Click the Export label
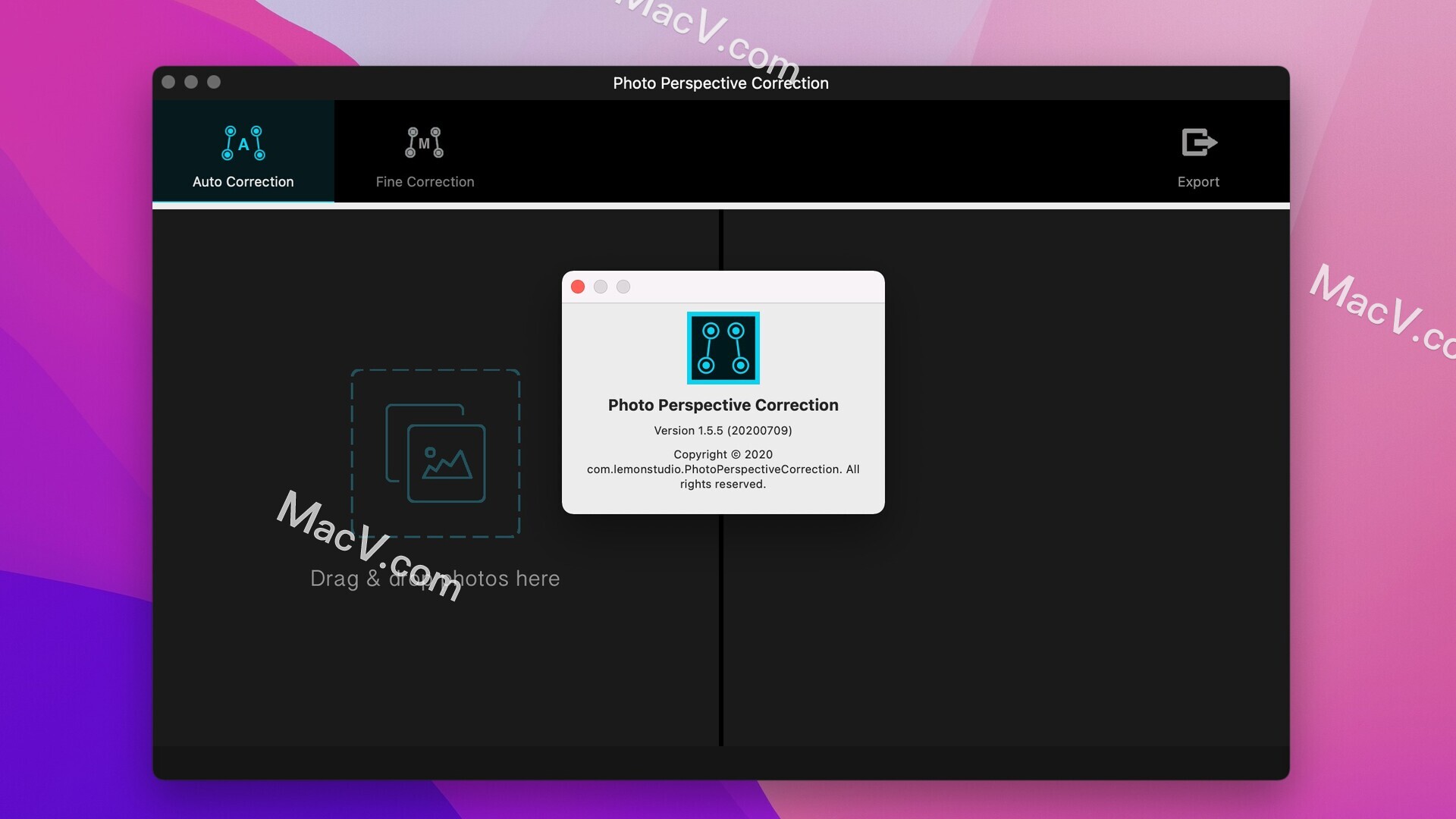 1198,182
